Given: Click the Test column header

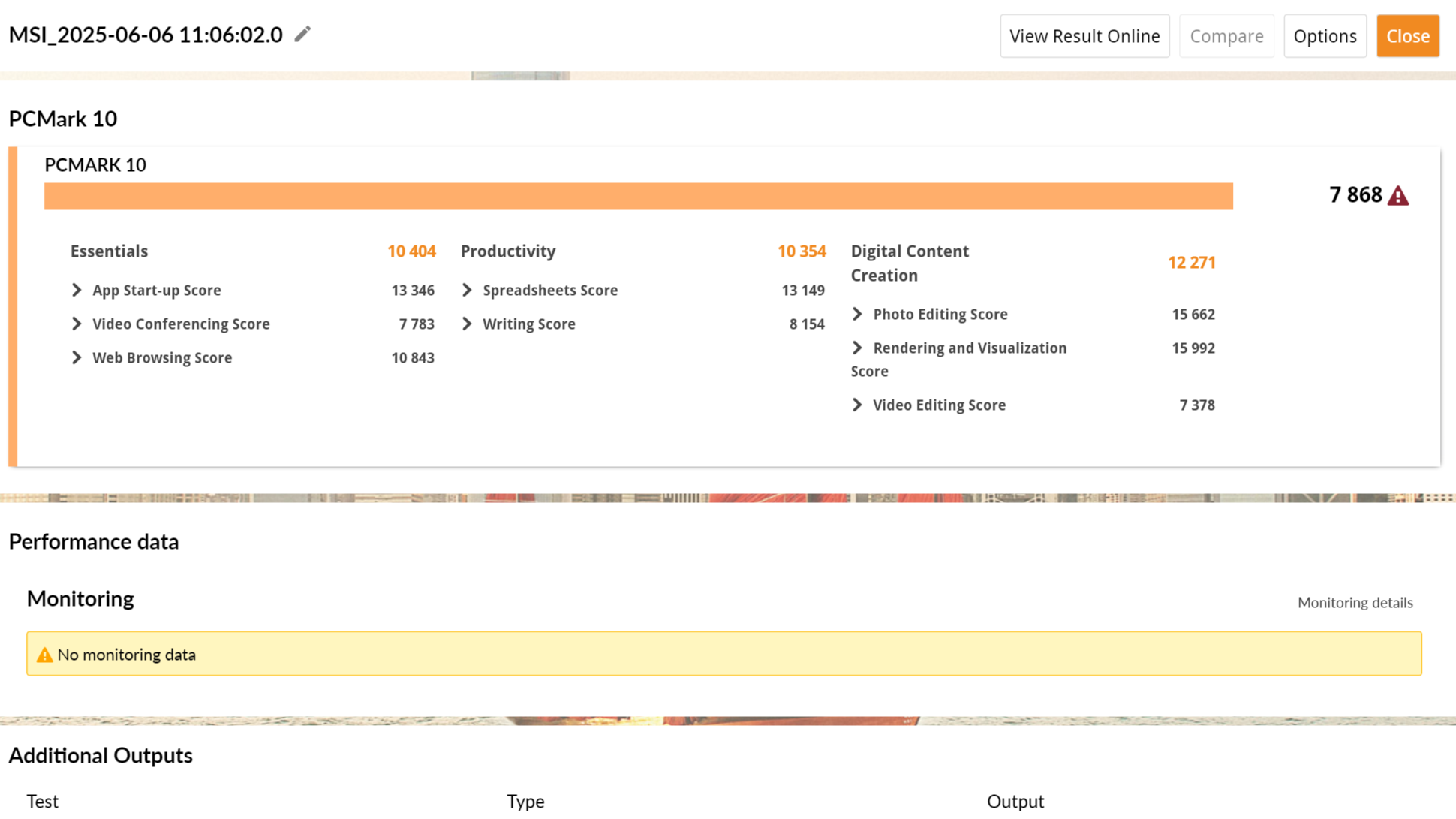Looking at the screenshot, I should (43, 802).
